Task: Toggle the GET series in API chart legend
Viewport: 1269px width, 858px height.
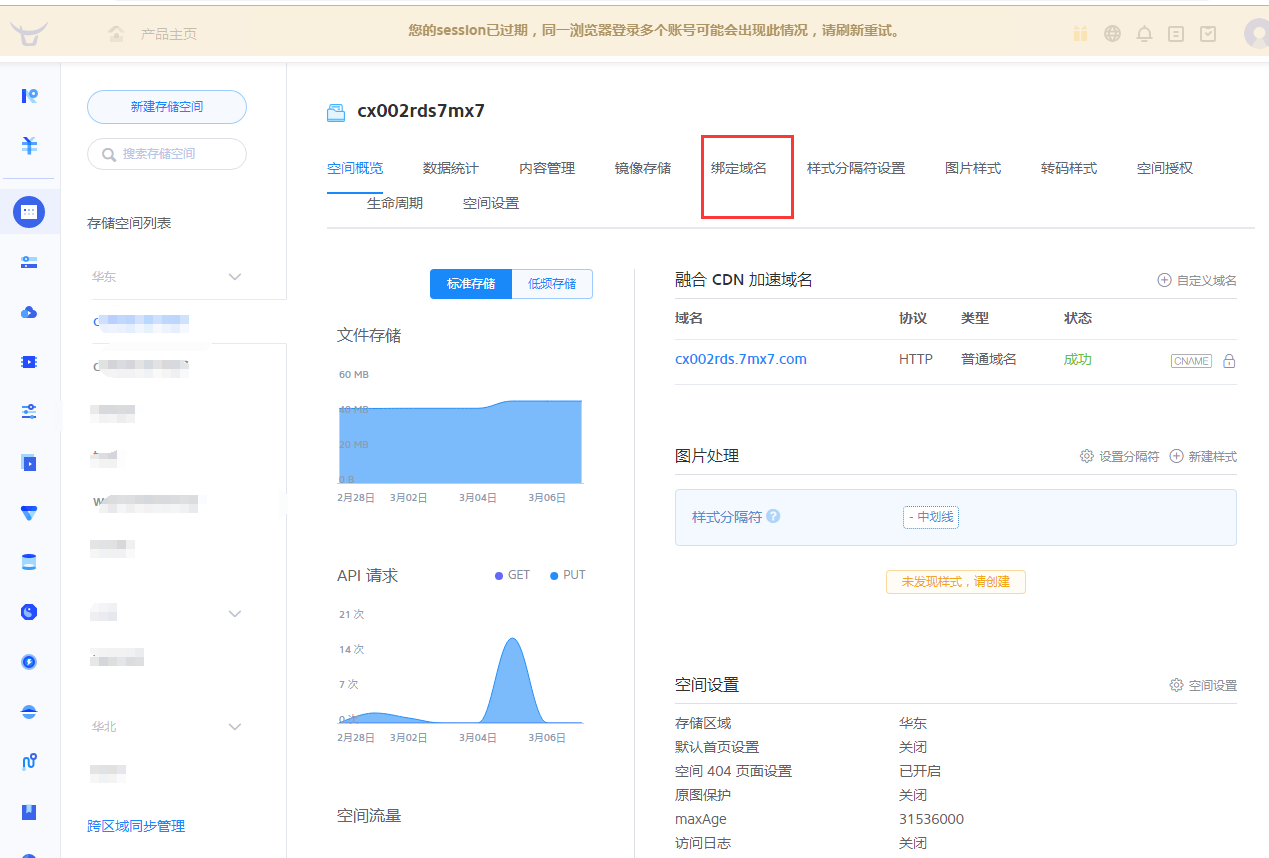Action: 513,575
